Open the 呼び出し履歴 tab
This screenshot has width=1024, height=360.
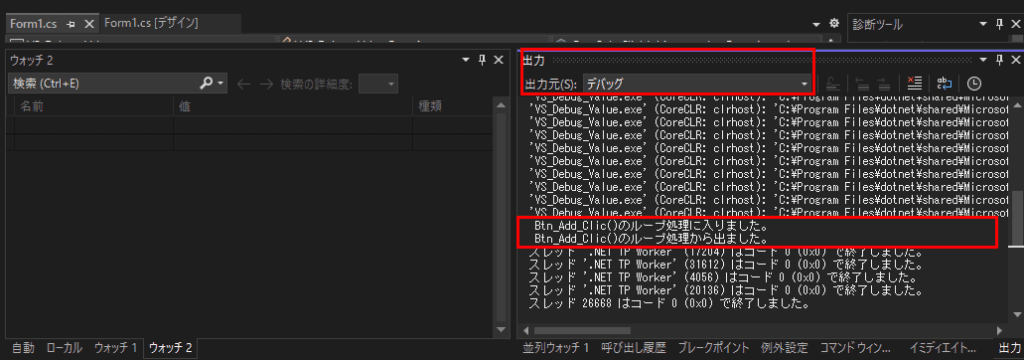633,348
